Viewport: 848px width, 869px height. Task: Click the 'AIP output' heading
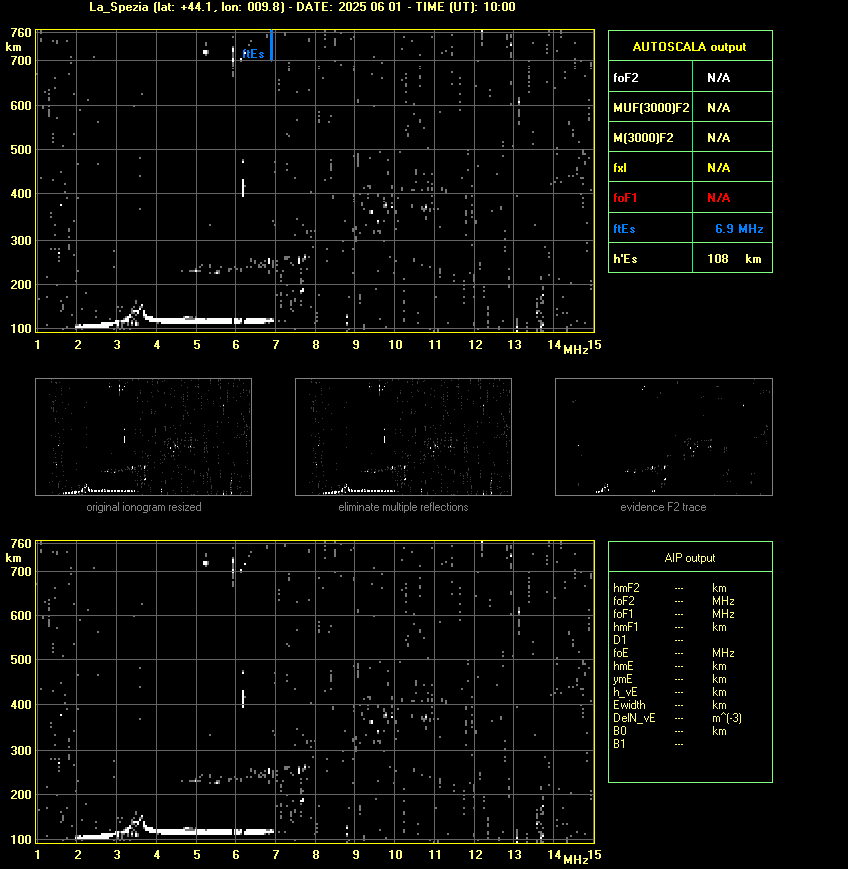tap(689, 558)
